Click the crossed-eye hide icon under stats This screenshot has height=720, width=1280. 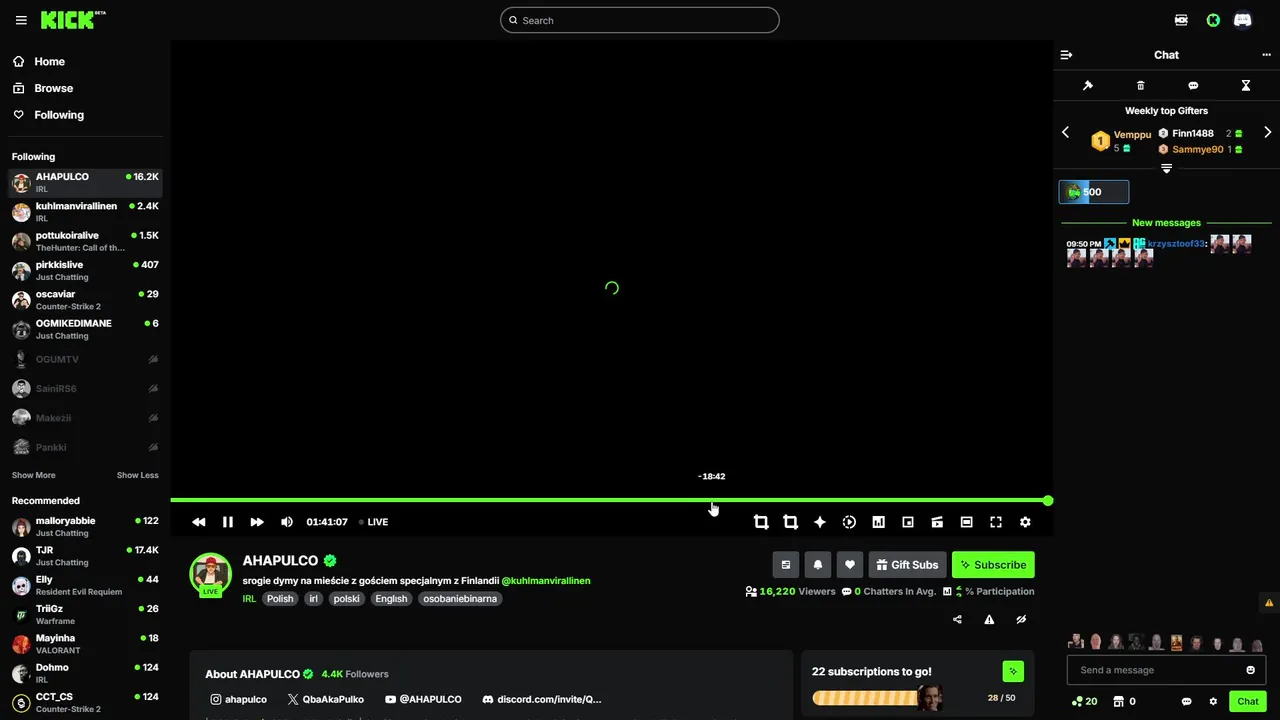pyautogui.click(x=1021, y=620)
